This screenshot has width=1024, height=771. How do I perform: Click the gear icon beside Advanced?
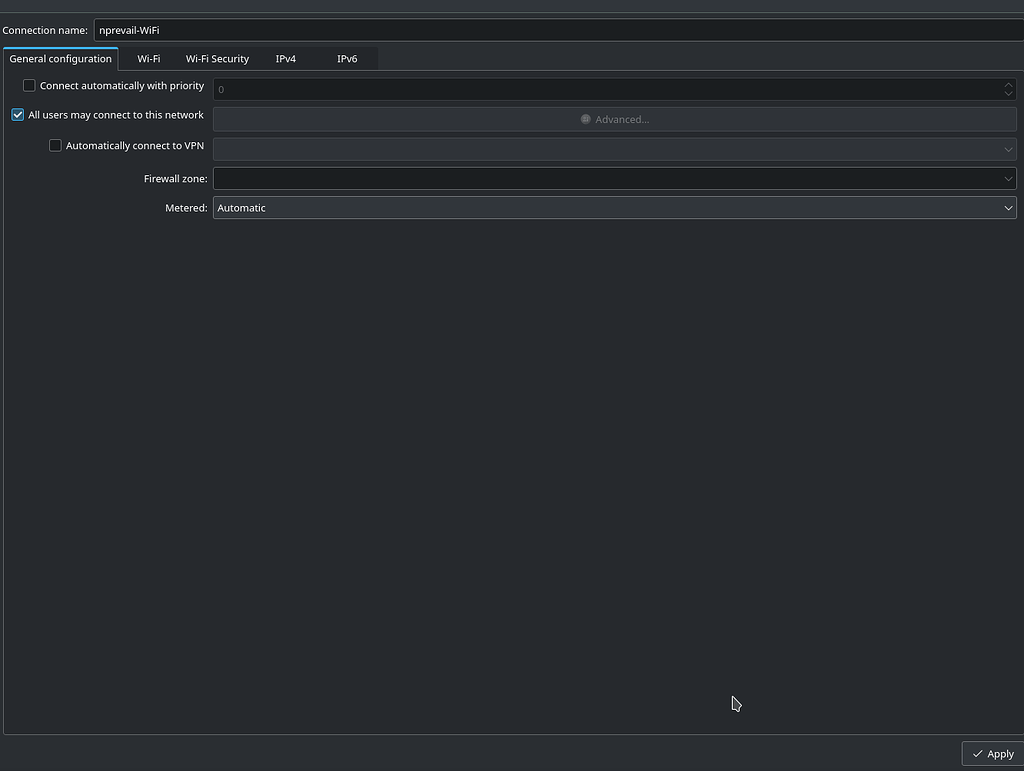(x=585, y=118)
